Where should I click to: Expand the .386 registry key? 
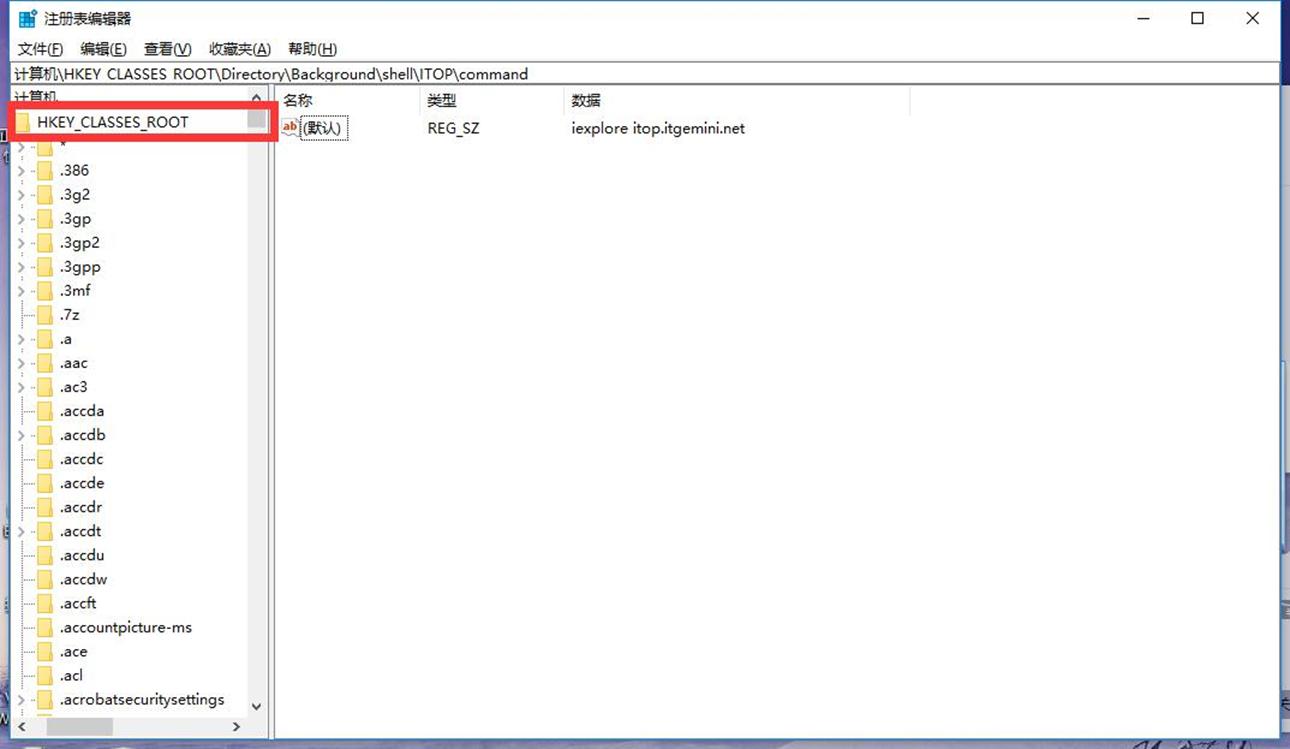pyautogui.click(x=22, y=171)
